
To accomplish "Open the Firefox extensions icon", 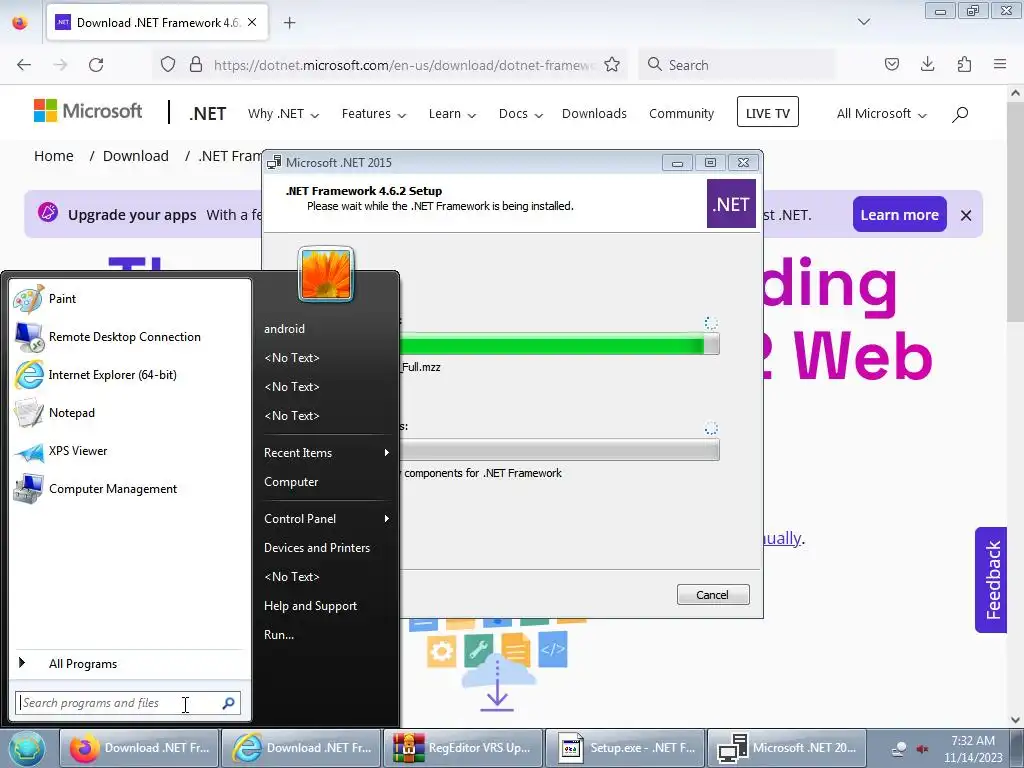I will (964, 65).
